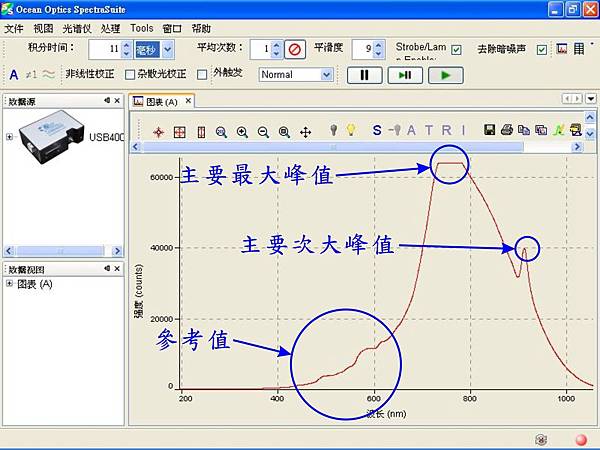Pause the spectrum acquisition
Image resolution: width=600 pixels, height=450 pixels.
coord(364,75)
